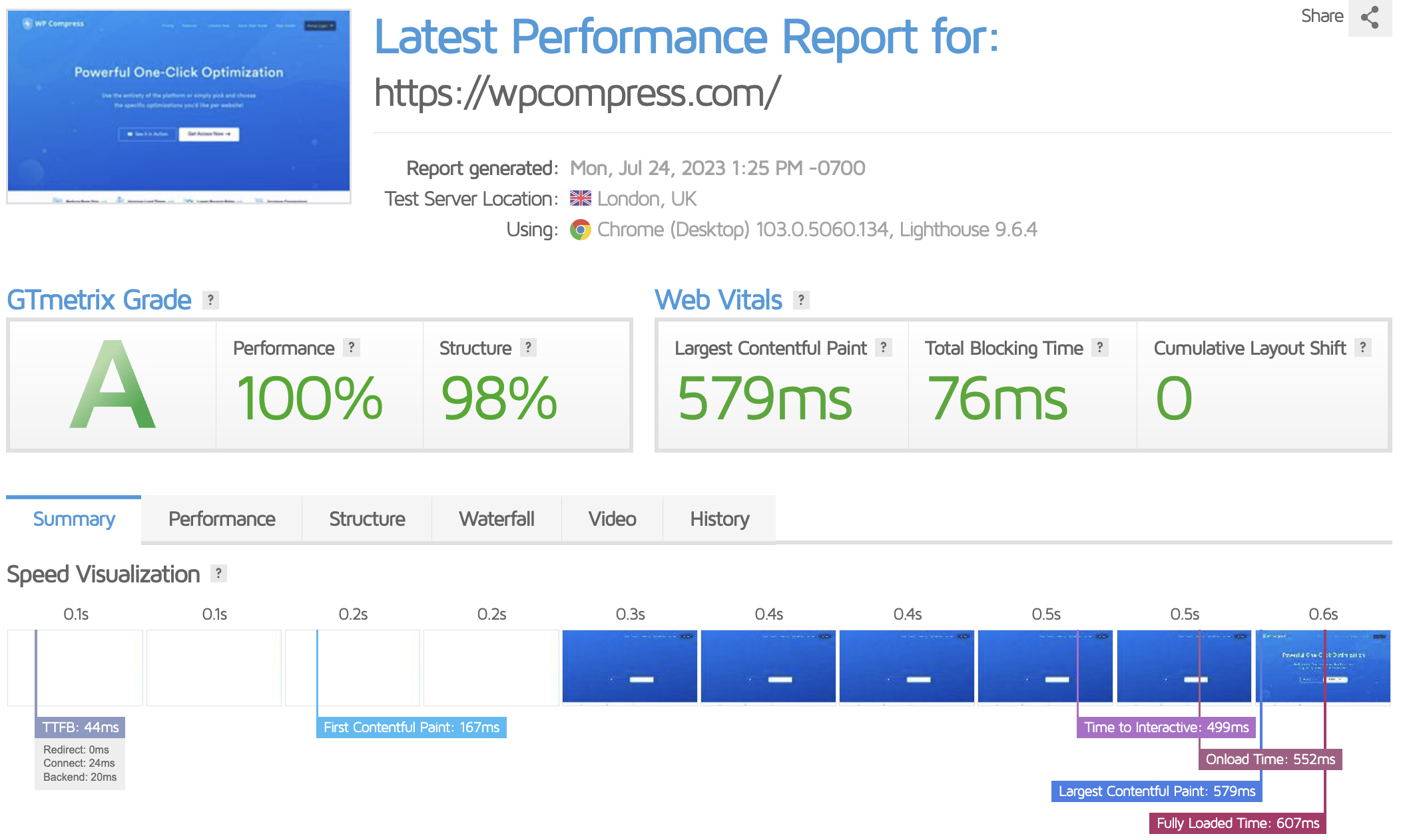Click the 0.3s filmstrip frame

[630, 667]
